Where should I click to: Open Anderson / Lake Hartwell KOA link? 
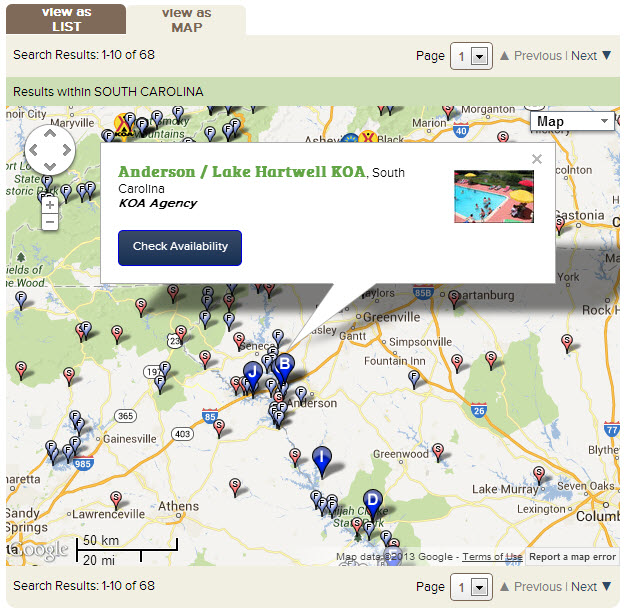coord(242,172)
